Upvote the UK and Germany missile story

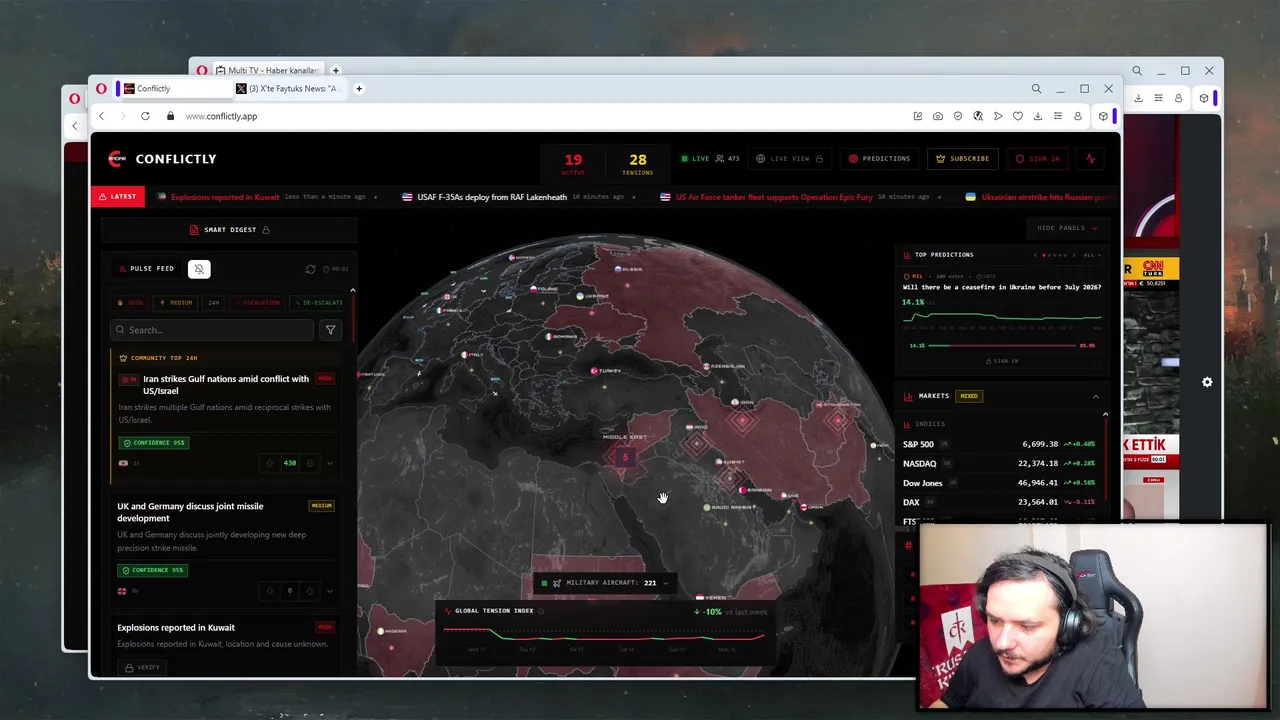pyautogui.click(x=269, y=591)
